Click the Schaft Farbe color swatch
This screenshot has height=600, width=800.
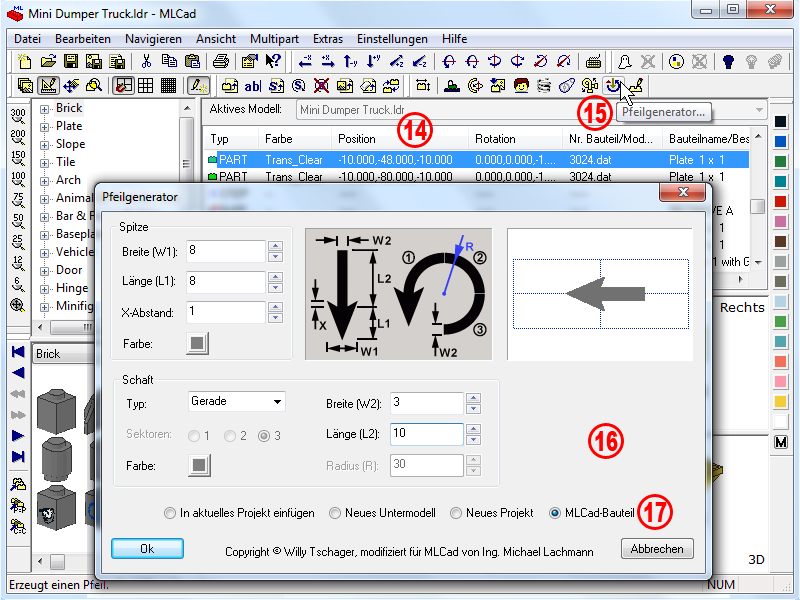click(199, 465)
